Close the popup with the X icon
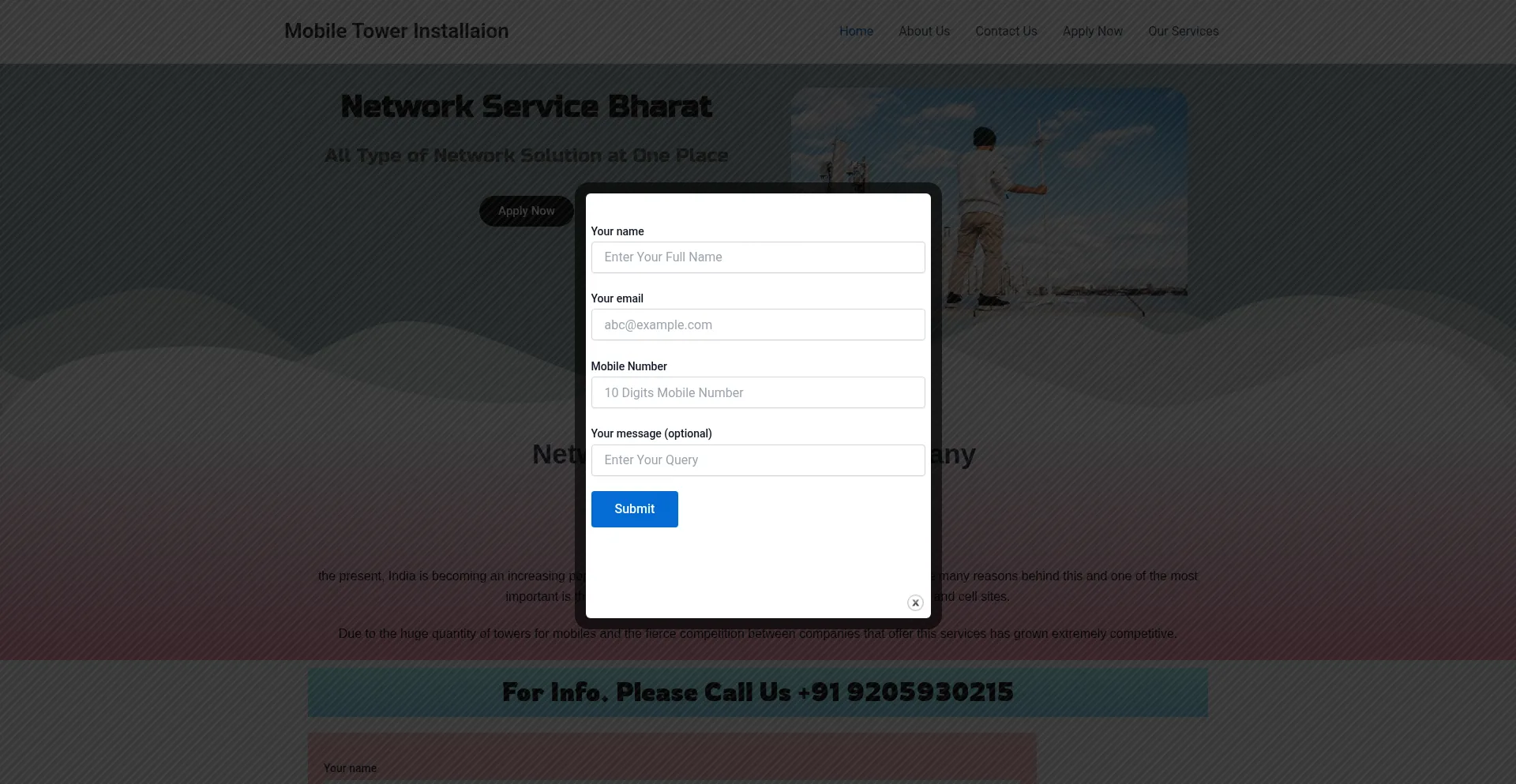 915,602
